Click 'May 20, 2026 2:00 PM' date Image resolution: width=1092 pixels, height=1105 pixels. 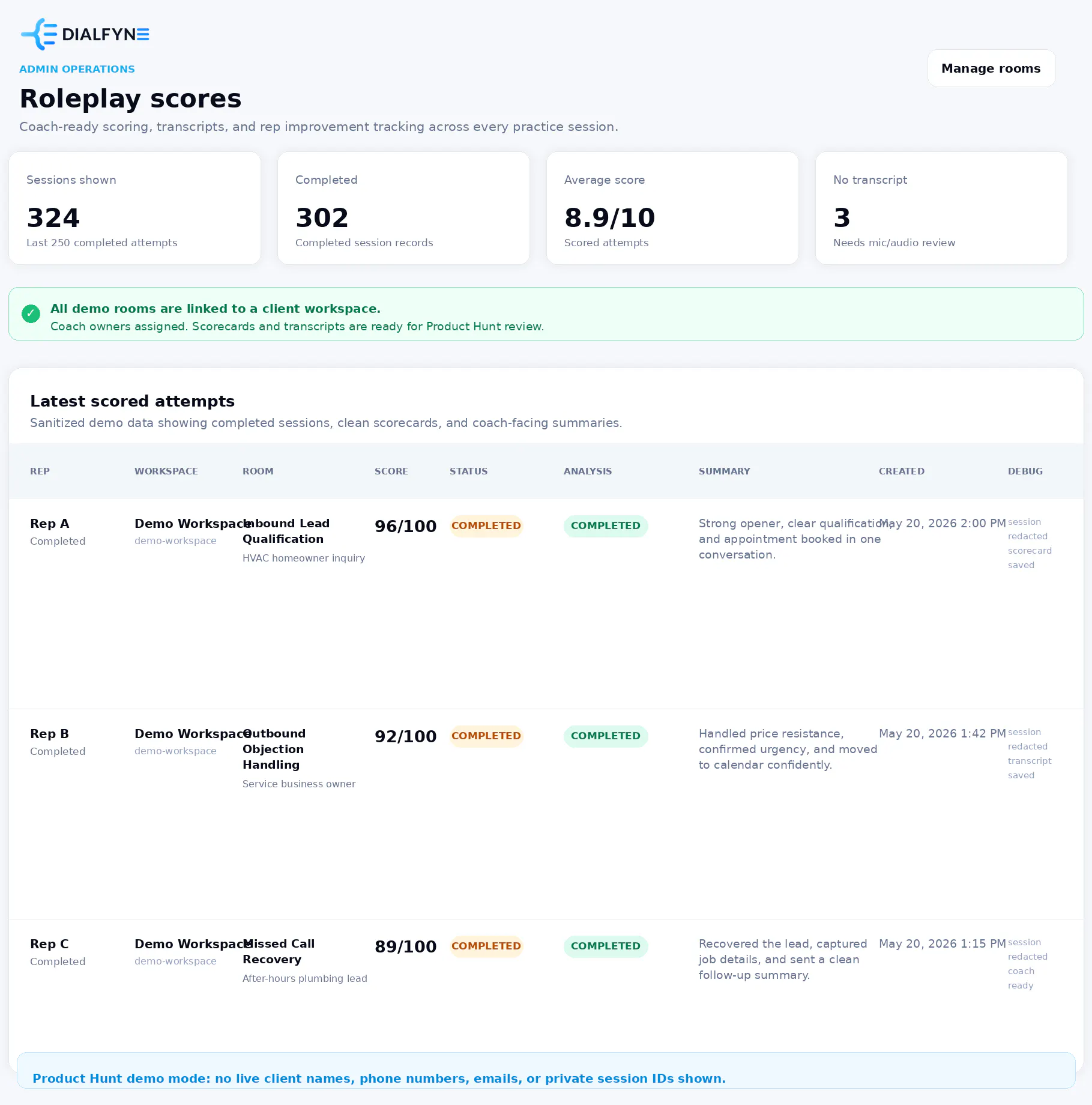[x=943, y=524]
